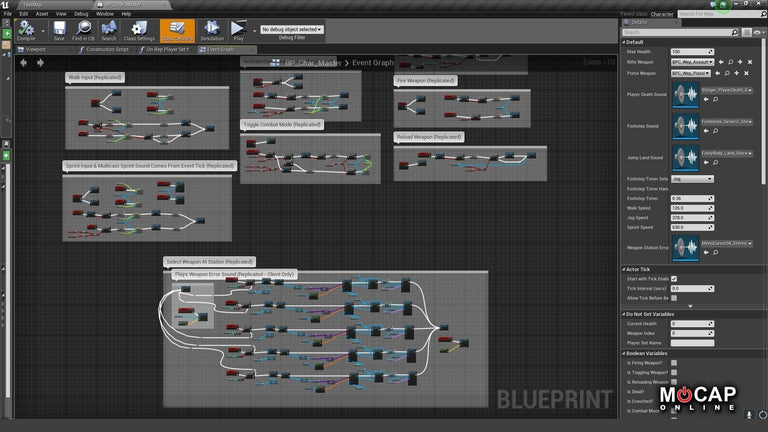The image size is (768, 432).
Task: Click the Compile blueprint icon
Action: 26,30
